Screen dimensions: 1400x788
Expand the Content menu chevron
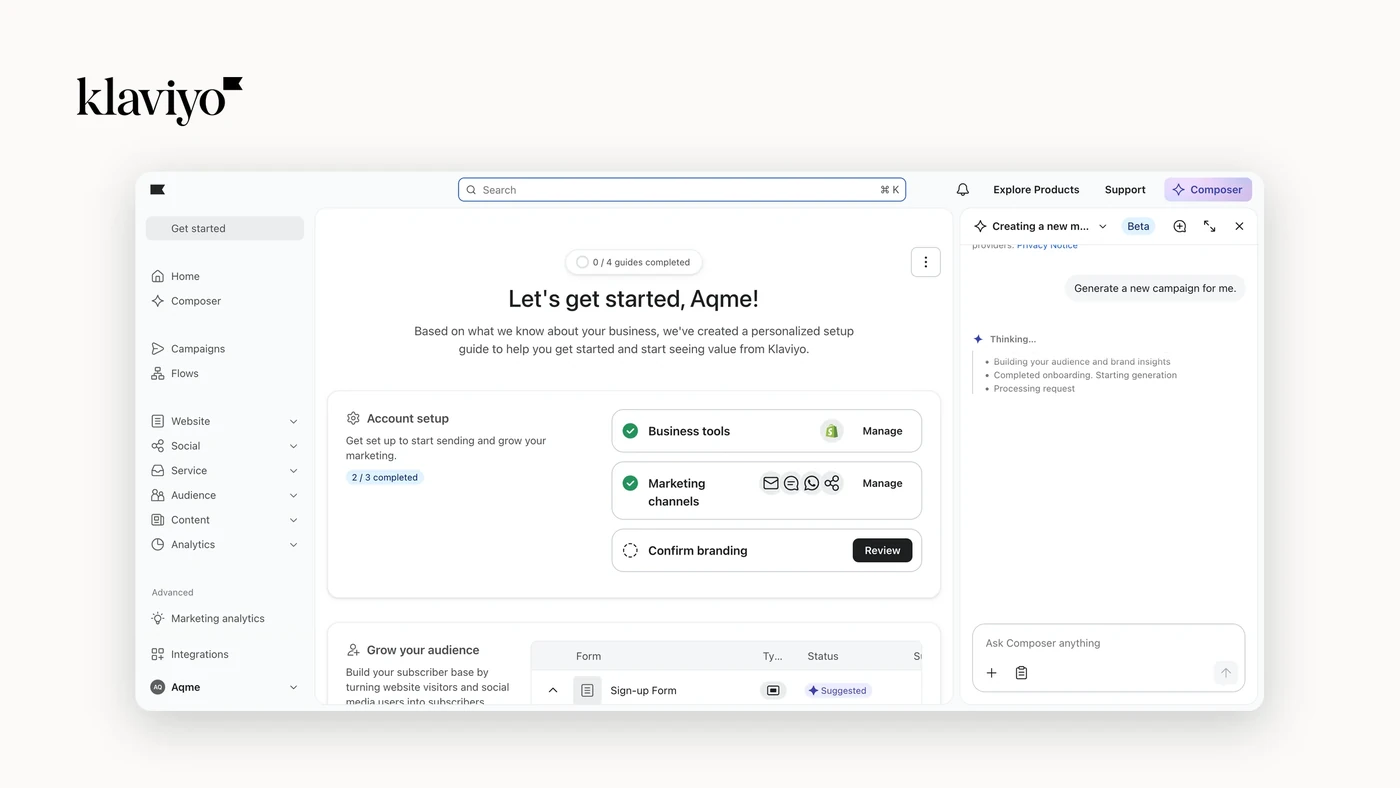[294, 520]
